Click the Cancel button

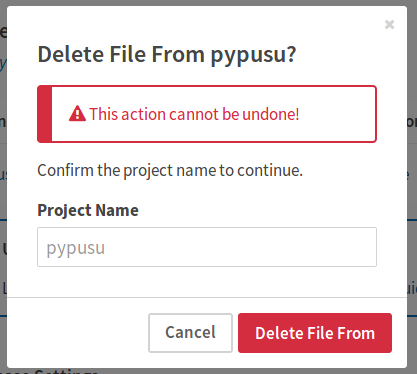[190, 333]
